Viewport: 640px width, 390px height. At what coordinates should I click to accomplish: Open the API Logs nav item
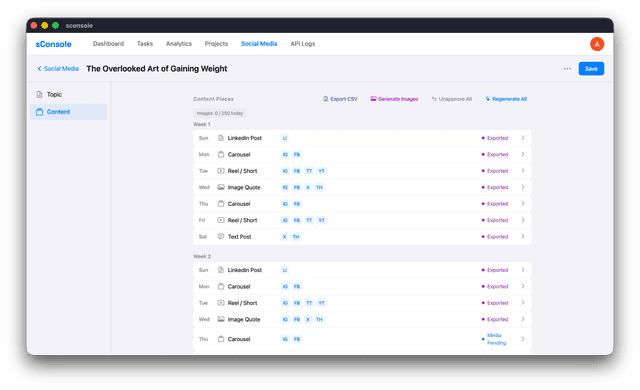(x=303, y=44)
